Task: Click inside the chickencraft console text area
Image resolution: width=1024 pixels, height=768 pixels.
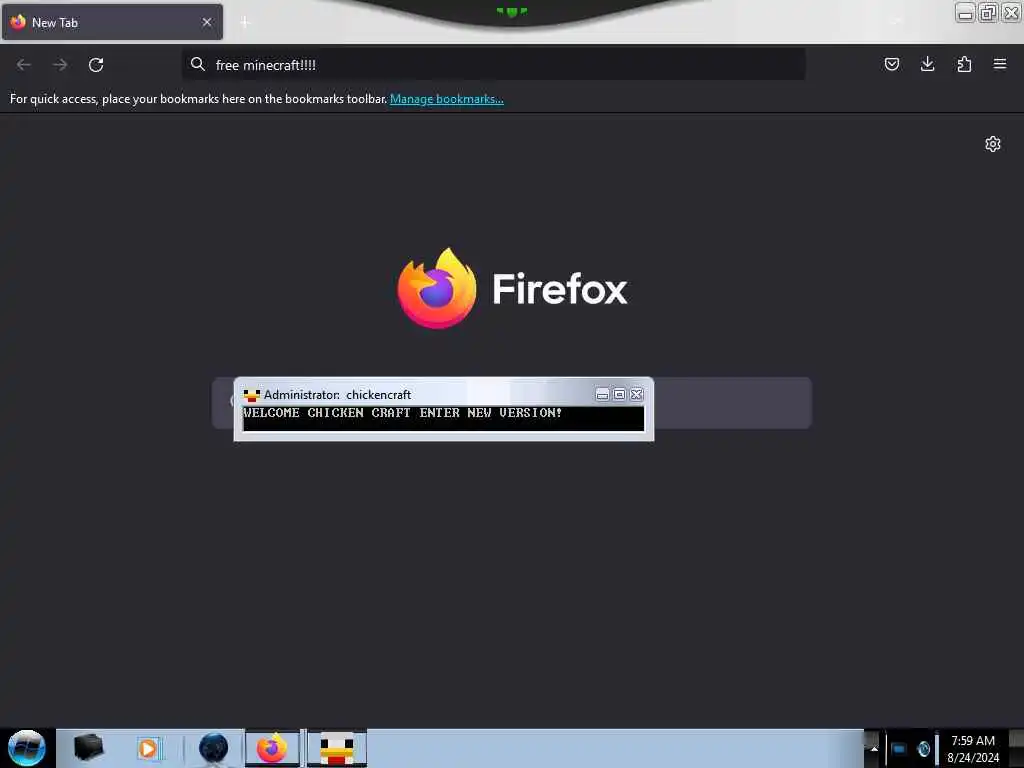Action: [x=443, y=419]
